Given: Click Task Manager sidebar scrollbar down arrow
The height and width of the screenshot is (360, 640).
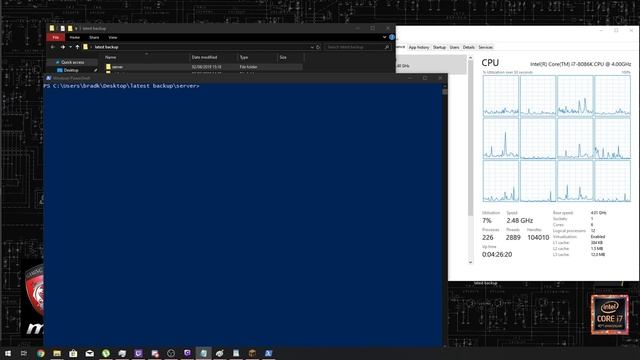Looking at the screenshot, I should point(470,262).
